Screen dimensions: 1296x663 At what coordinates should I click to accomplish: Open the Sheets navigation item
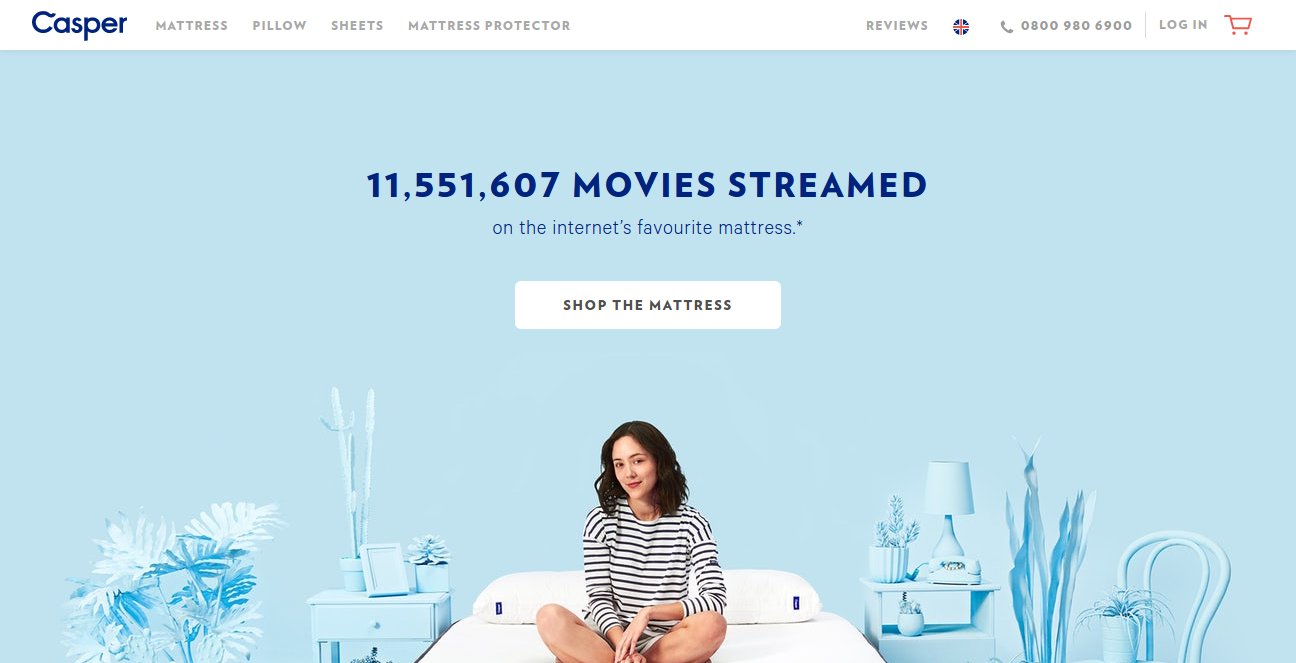pyautogui.click(x=358, y=26)
